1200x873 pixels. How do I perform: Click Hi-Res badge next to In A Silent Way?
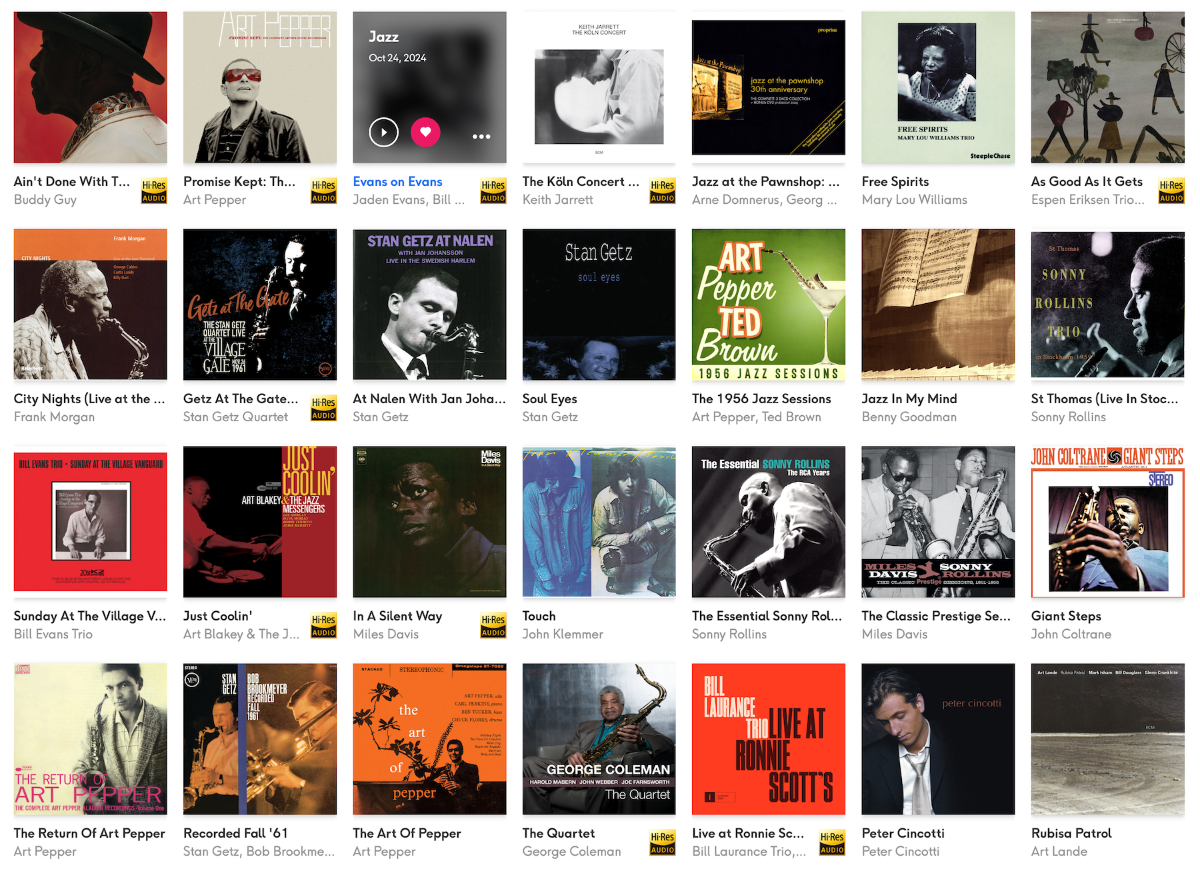pos(493,626)
